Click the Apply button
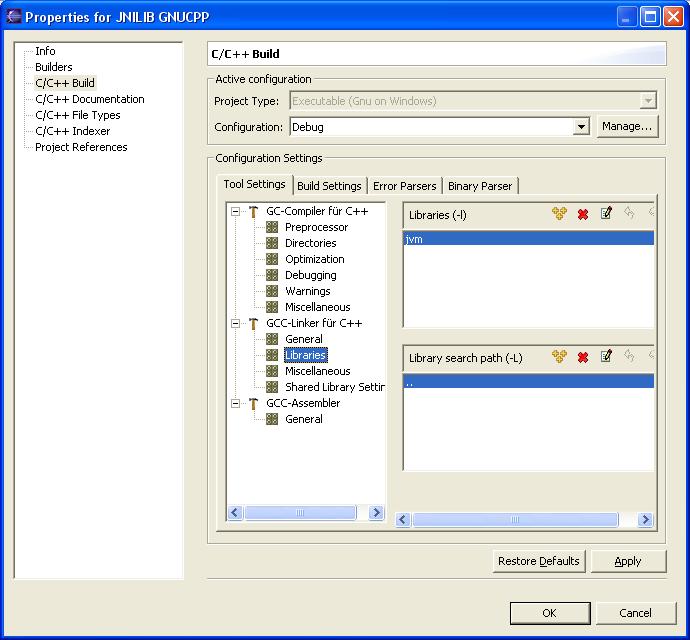The width and height of the screenshot is (690, 640). pos(628,561)
